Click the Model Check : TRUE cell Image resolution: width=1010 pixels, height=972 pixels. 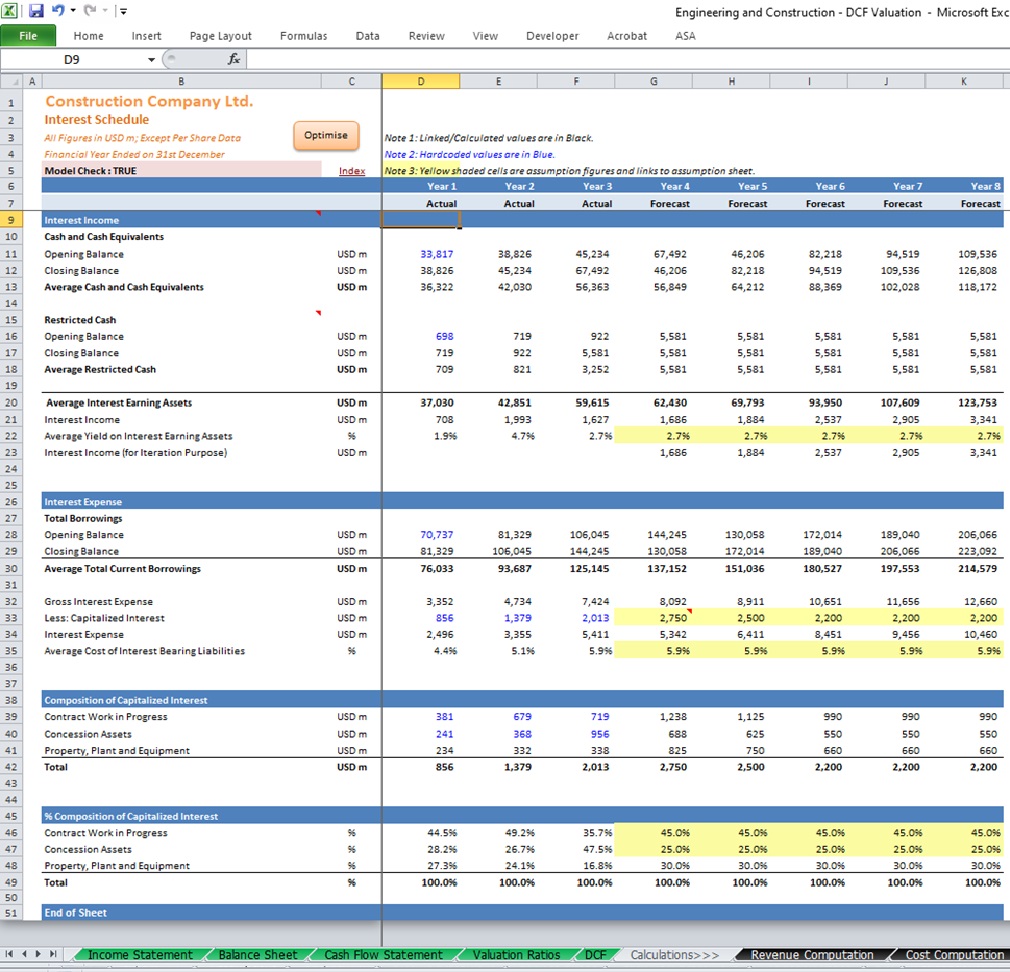coord(181,171)
